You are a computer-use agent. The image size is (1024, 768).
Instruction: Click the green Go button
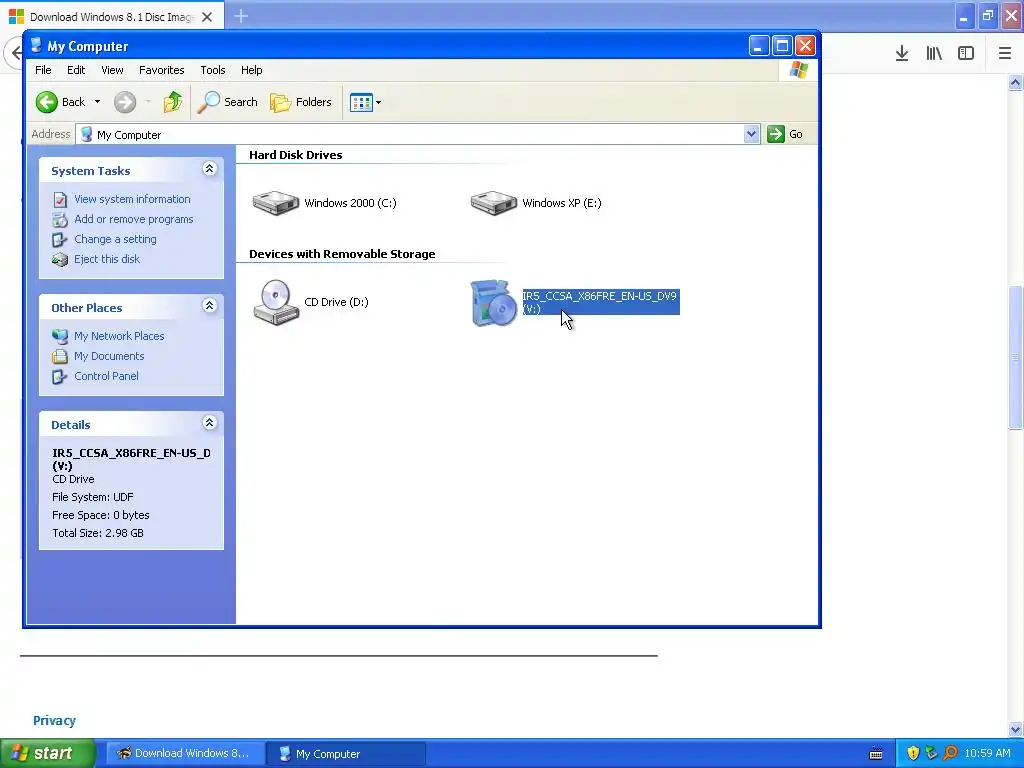tap(785, 134)
